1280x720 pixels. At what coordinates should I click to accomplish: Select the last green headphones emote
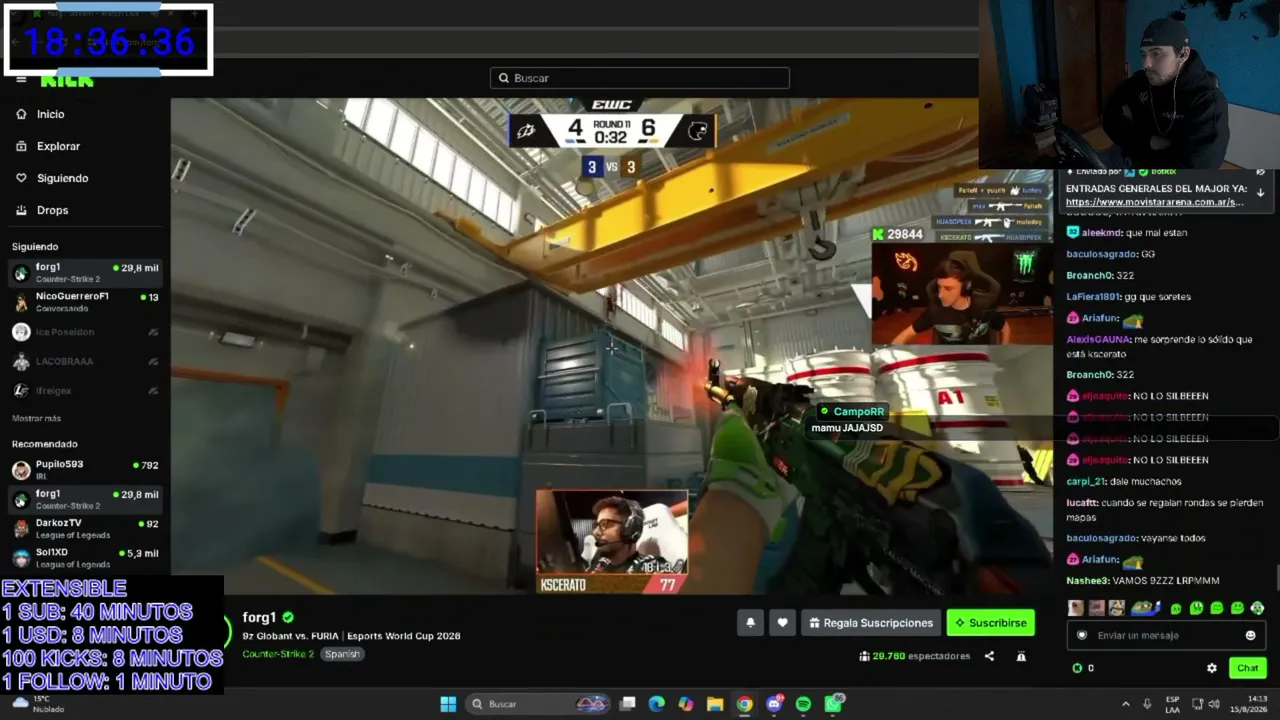point(1257,608)
